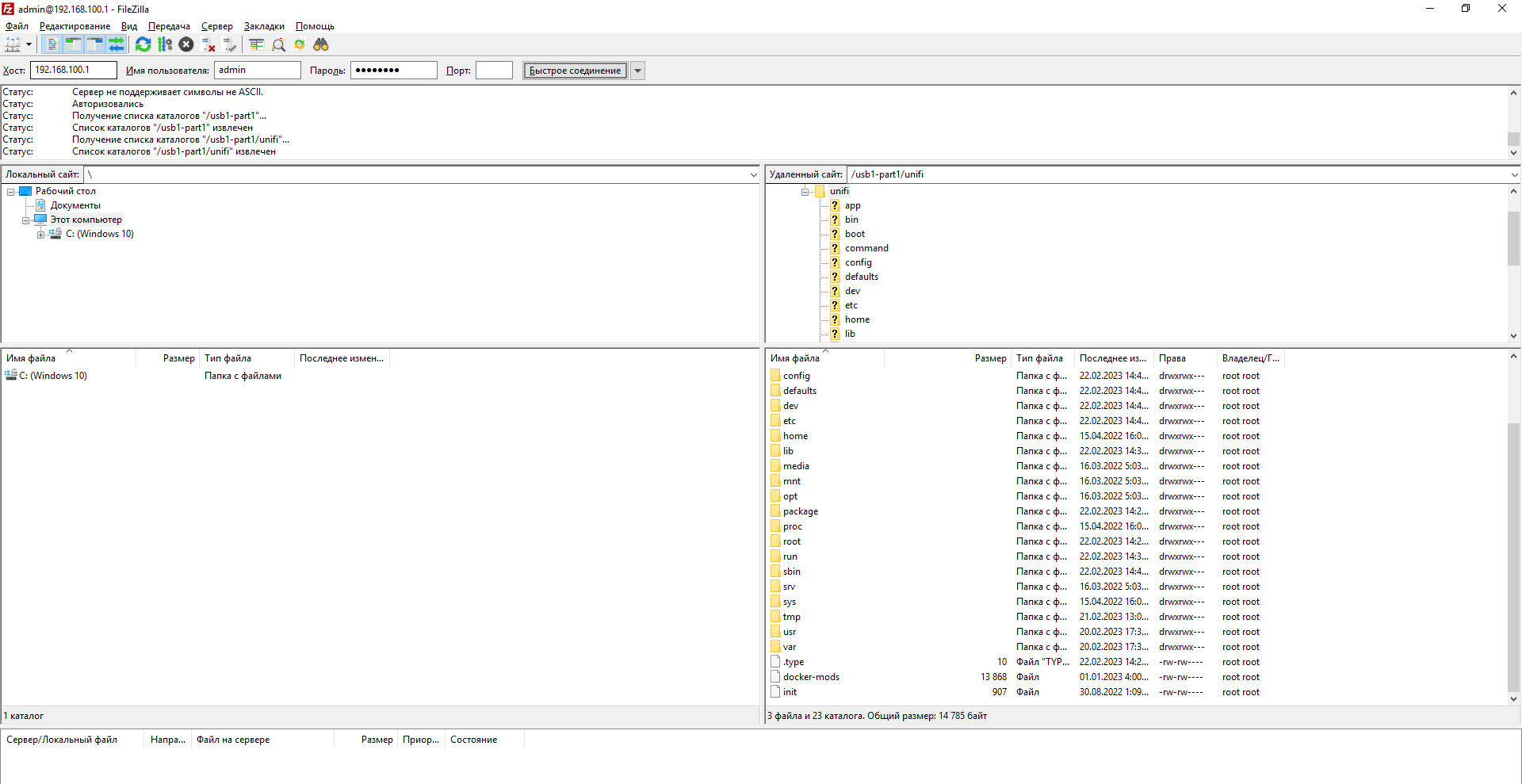Toggle directory comparison
This screenshot has width=1522, height=784.
click(x=278, y=45)
